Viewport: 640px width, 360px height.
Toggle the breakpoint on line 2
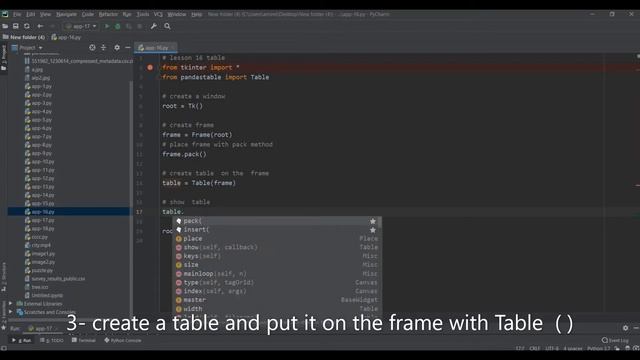(x=150, y=67)
